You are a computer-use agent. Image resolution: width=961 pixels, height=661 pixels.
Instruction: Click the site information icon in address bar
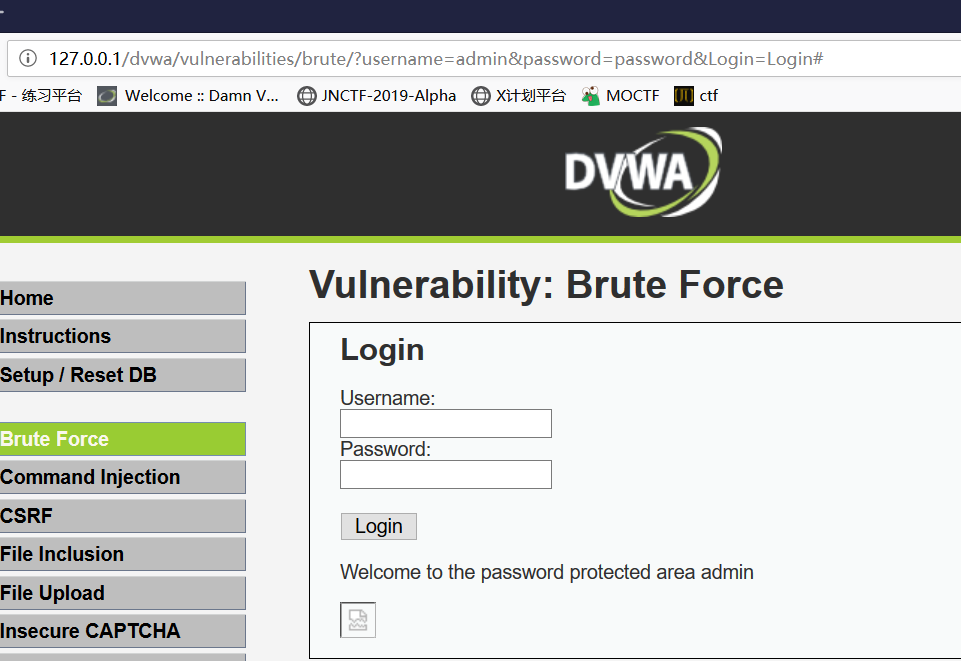pyautogui.click(x=28, y=58)
